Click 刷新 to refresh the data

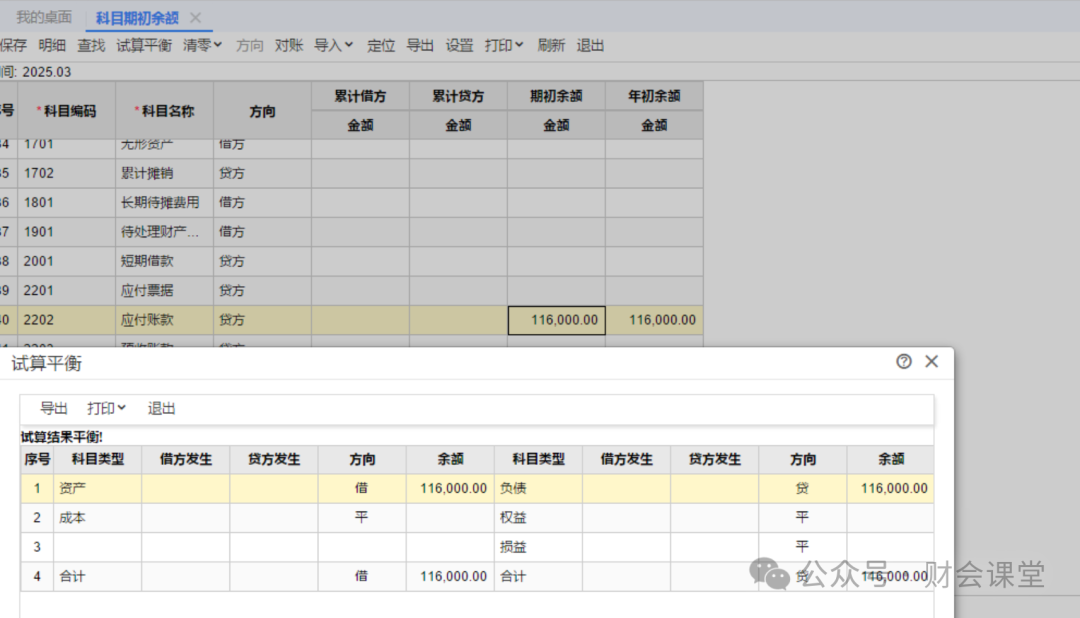551,45
